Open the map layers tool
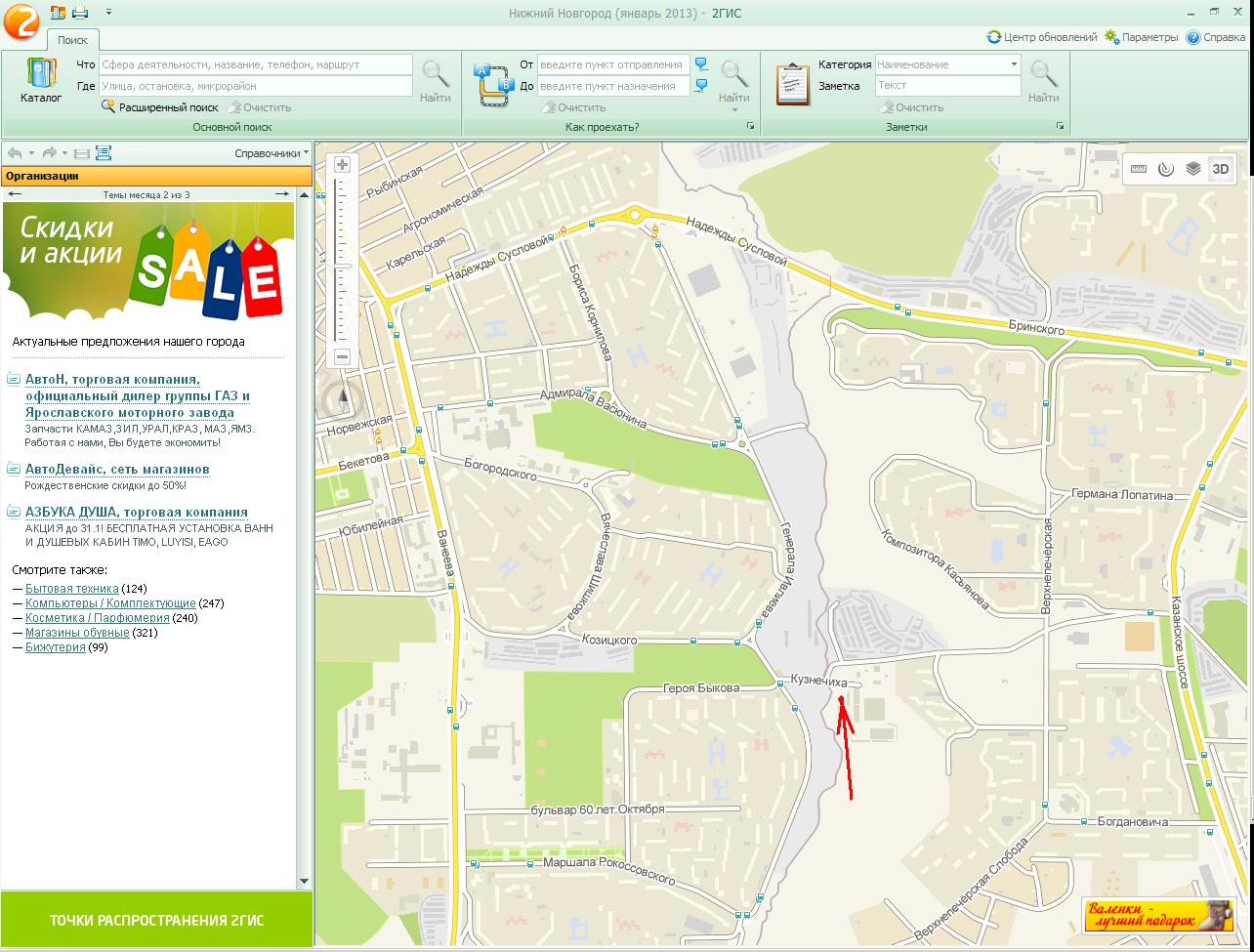This screenshot has height=952, width=1254. [1192, 169]
